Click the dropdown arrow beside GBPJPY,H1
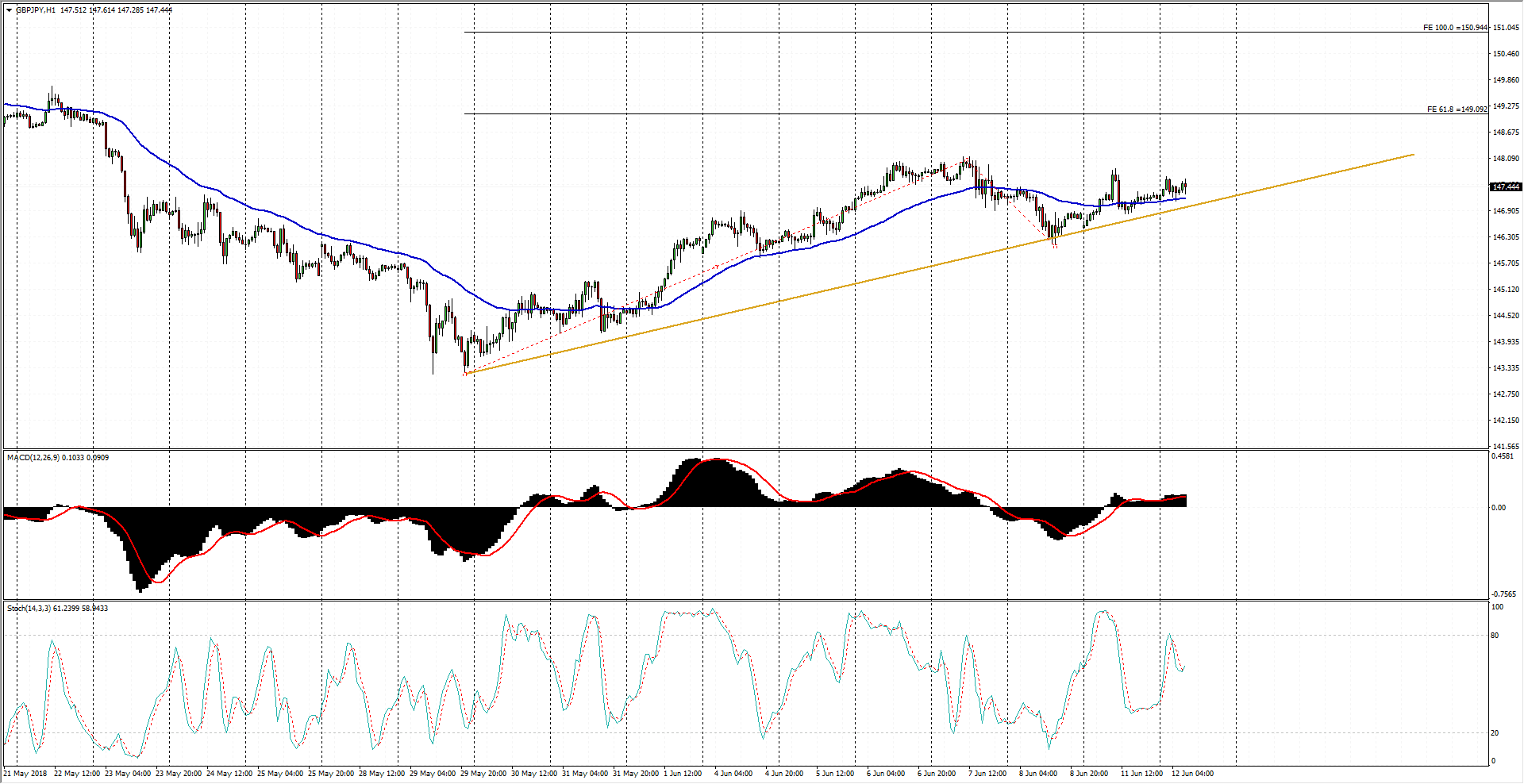1524x784 pixels. 9,10
